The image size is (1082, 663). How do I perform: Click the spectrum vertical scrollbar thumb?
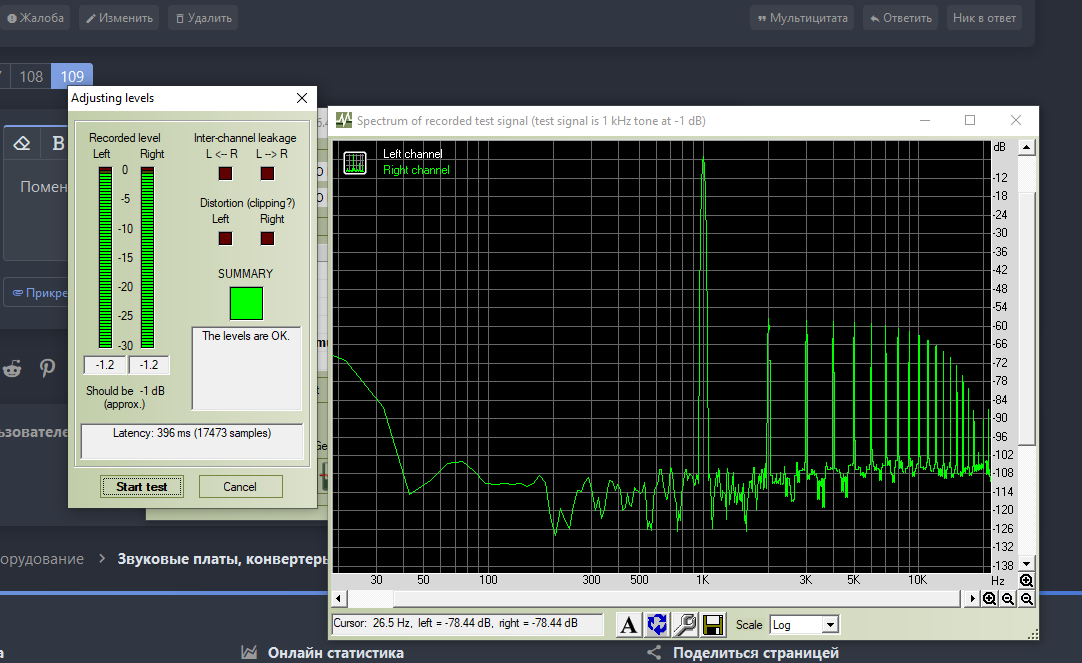click(1027, 319)
